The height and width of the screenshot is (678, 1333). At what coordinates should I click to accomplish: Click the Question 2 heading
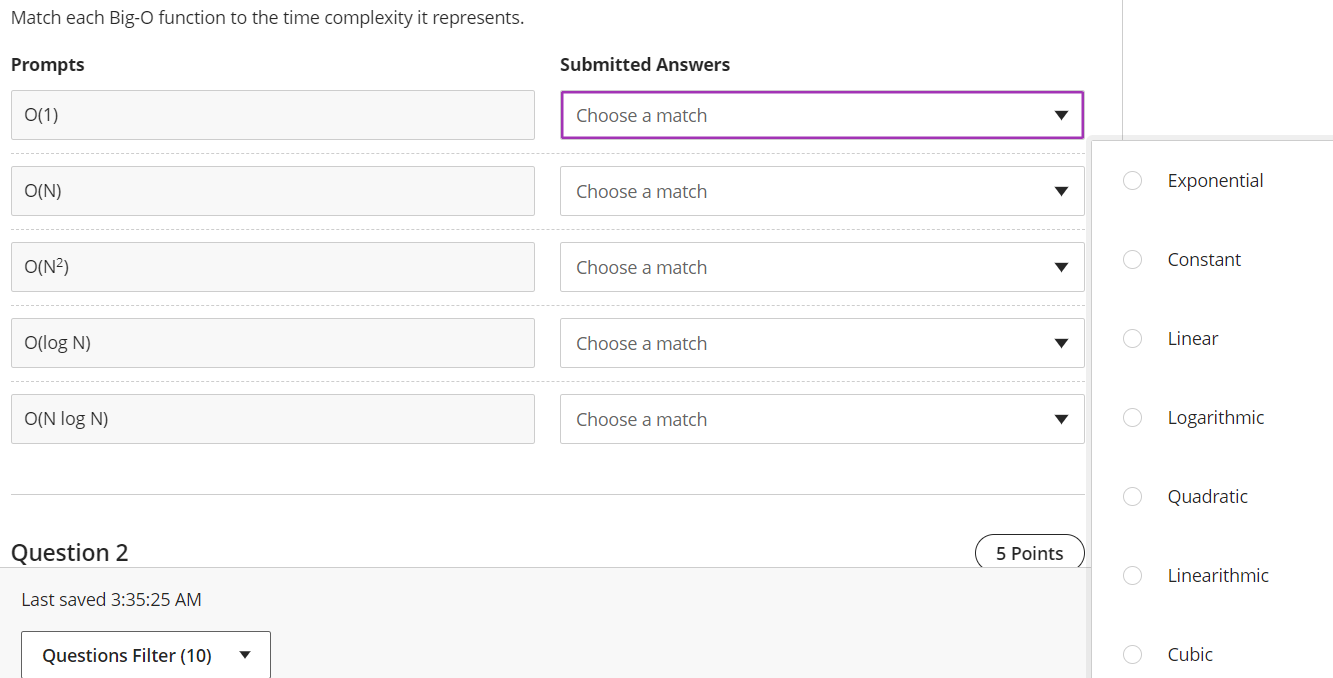70,553
